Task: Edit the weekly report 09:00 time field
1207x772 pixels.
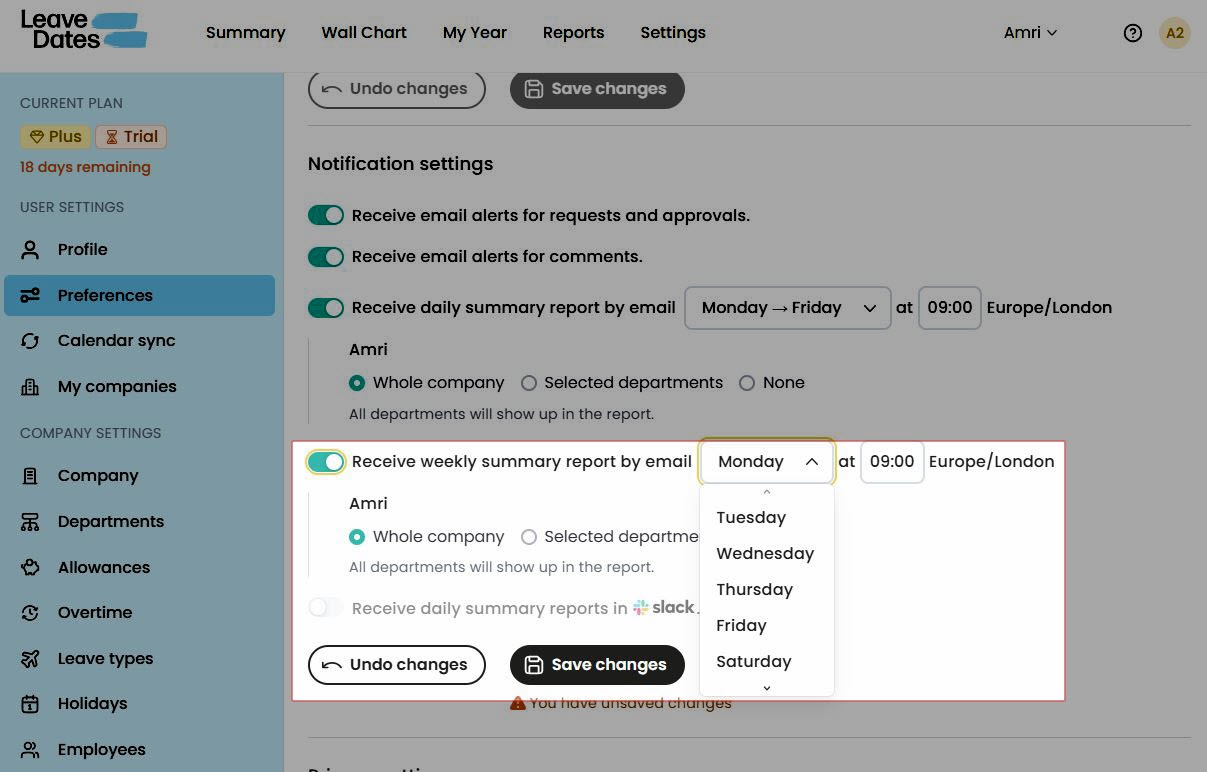Action: [x=892, y=462]
